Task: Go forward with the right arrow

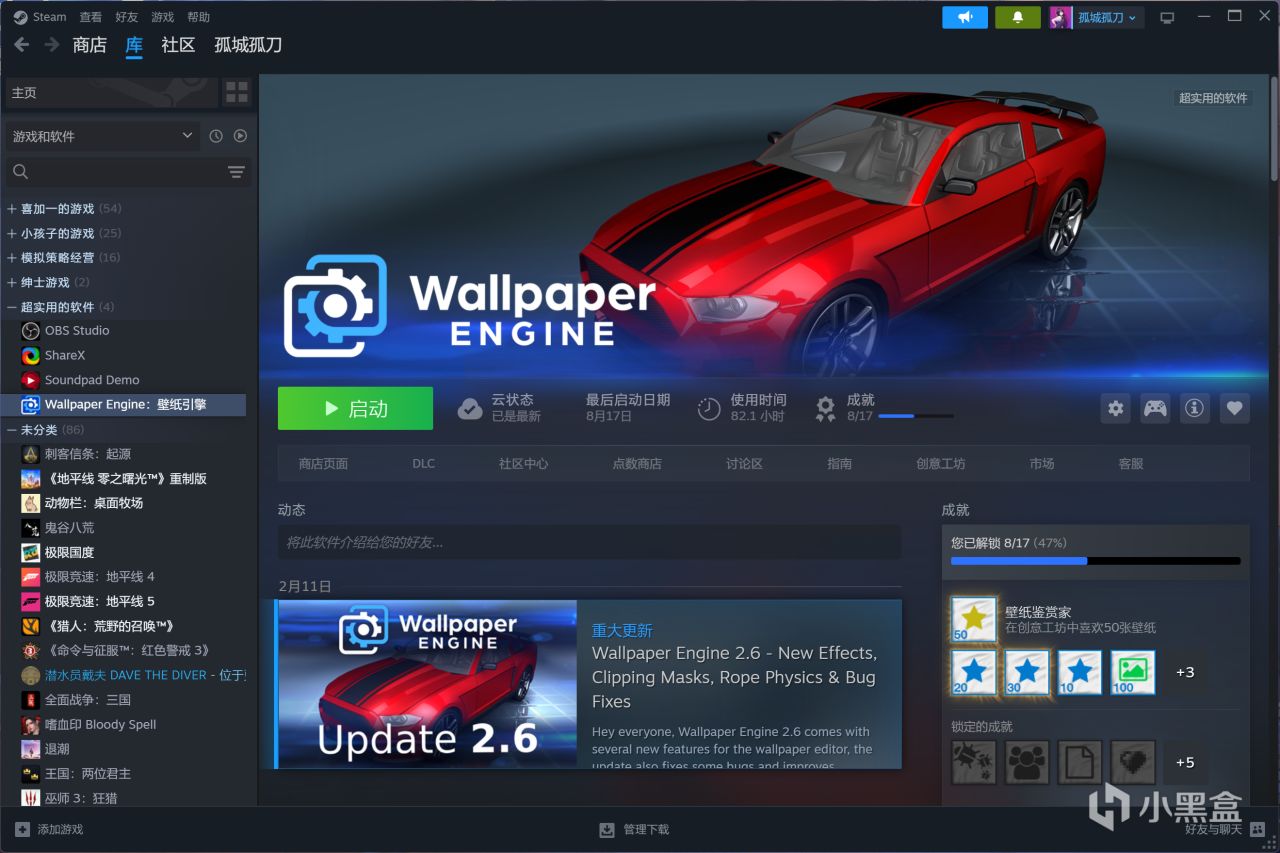Action: [50, 45]
